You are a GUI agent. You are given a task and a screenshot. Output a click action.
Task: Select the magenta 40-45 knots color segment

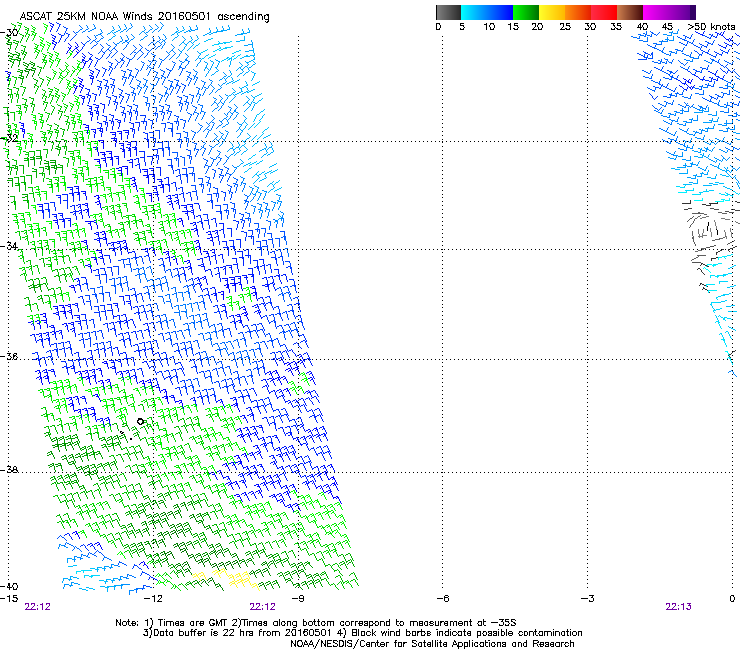tap(656, 12)
